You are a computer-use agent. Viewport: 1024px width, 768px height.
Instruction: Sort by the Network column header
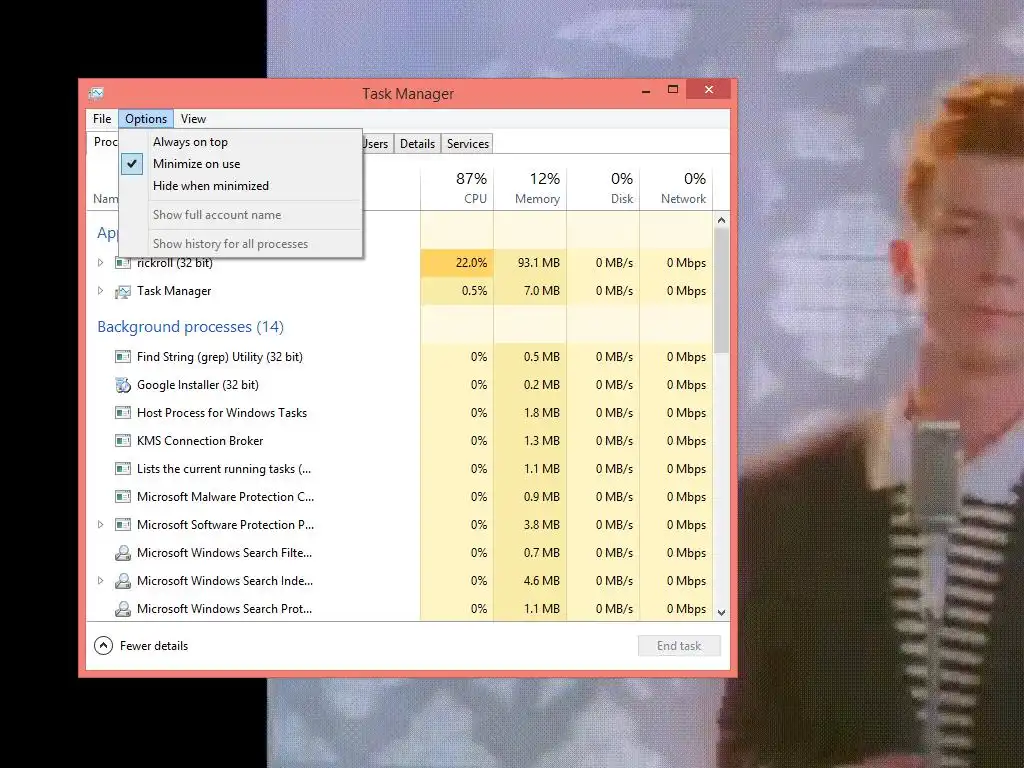[x=676, y=187]
